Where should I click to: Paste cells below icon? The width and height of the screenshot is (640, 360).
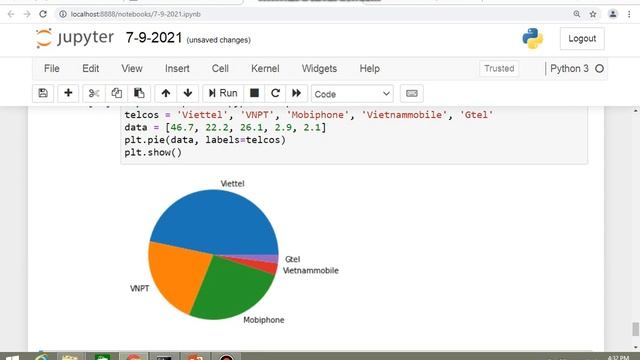coord(139,93)
